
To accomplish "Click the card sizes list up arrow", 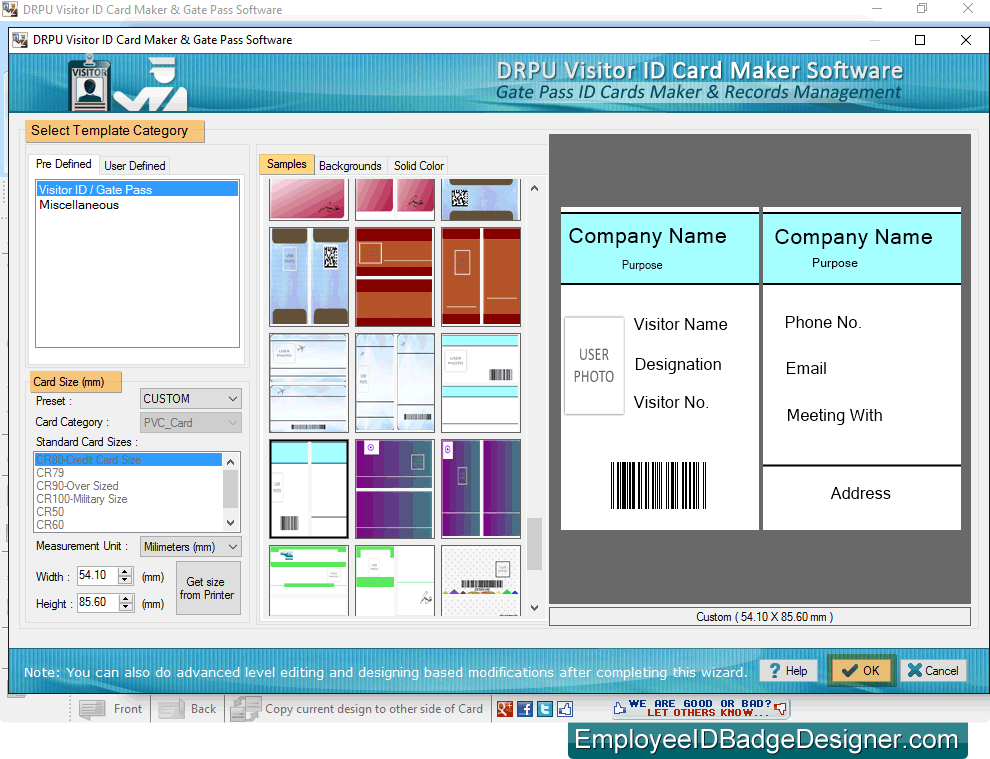I will (x=231, y=462).
